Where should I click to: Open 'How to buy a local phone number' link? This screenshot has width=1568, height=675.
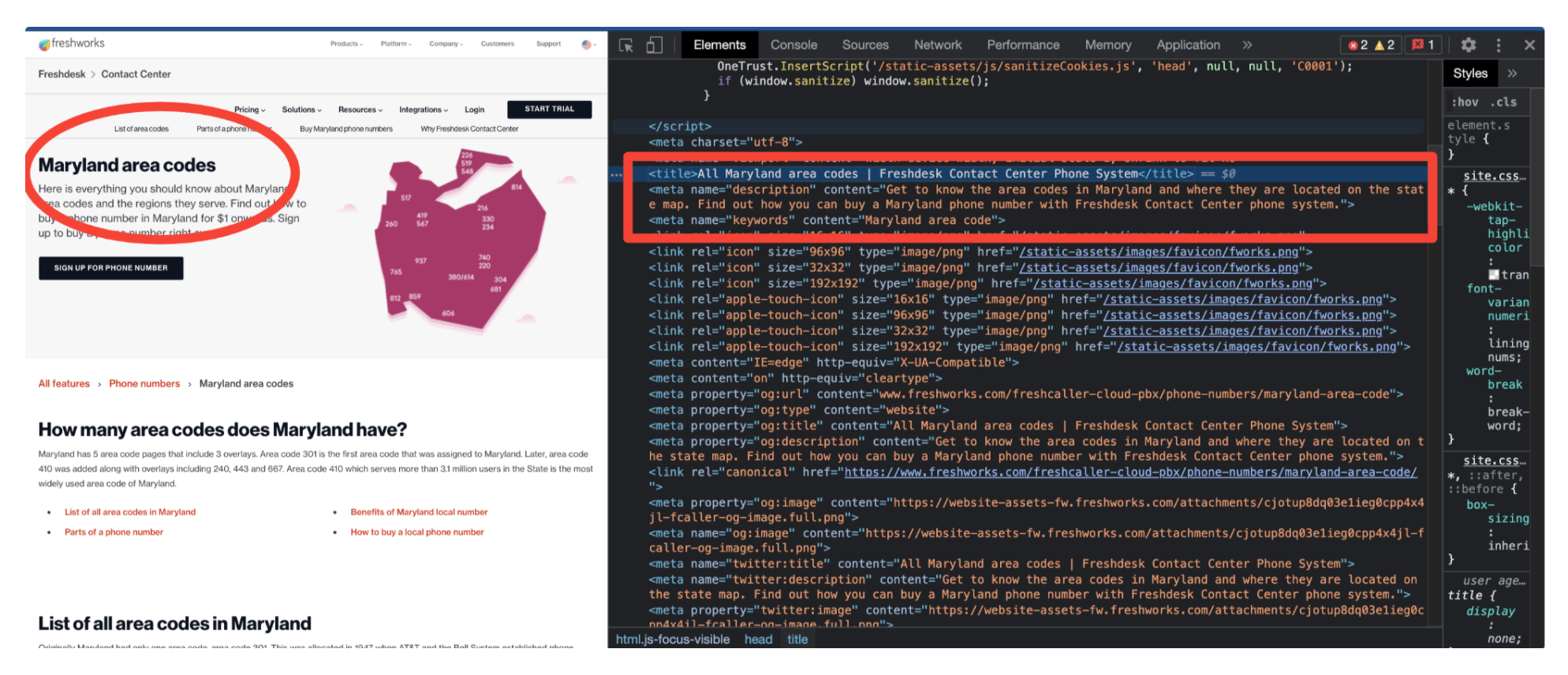[x=417, y=532]
